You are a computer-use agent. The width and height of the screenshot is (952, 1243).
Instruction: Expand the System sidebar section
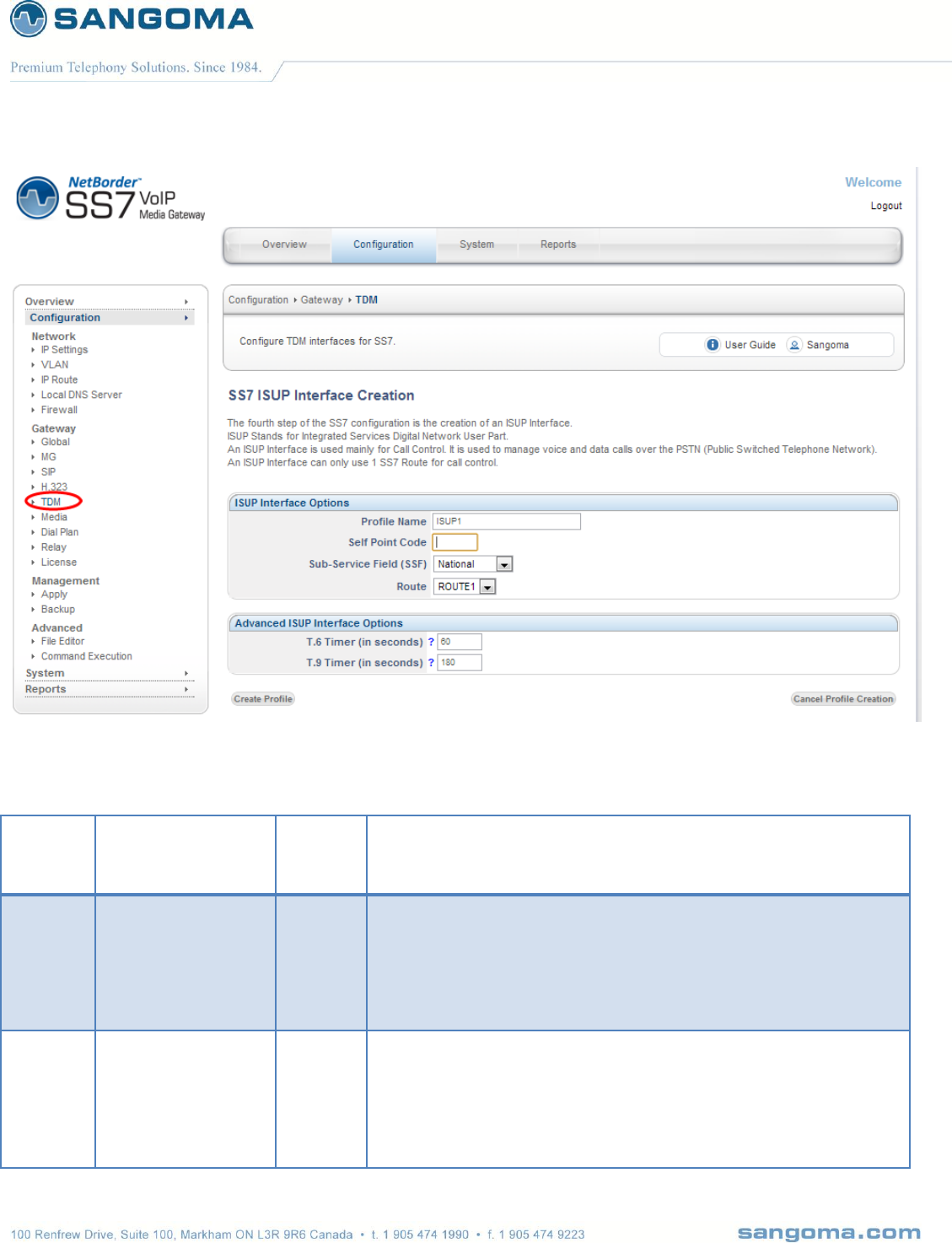point(108,673)
